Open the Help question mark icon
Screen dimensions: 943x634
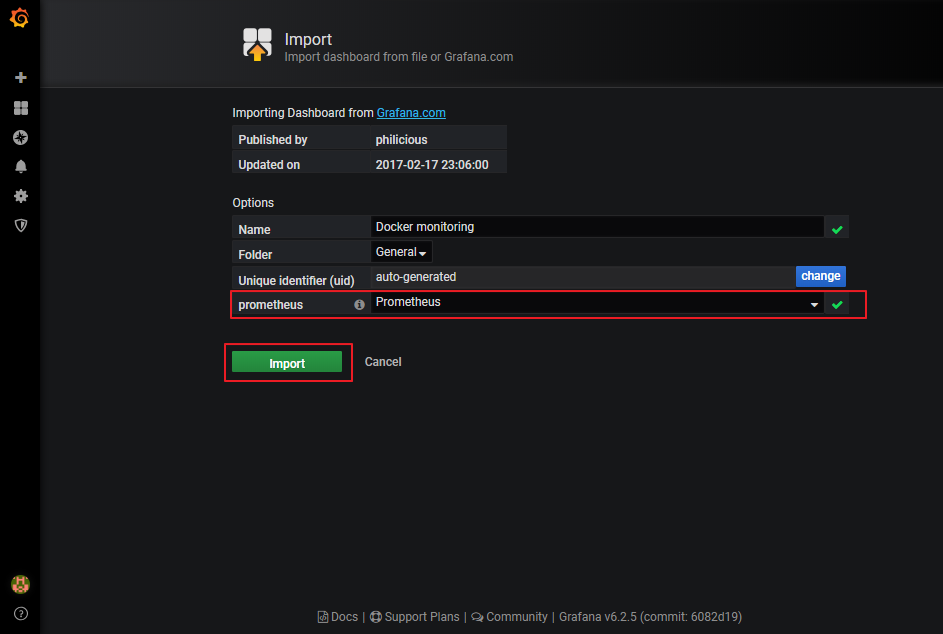coord(20,614)
